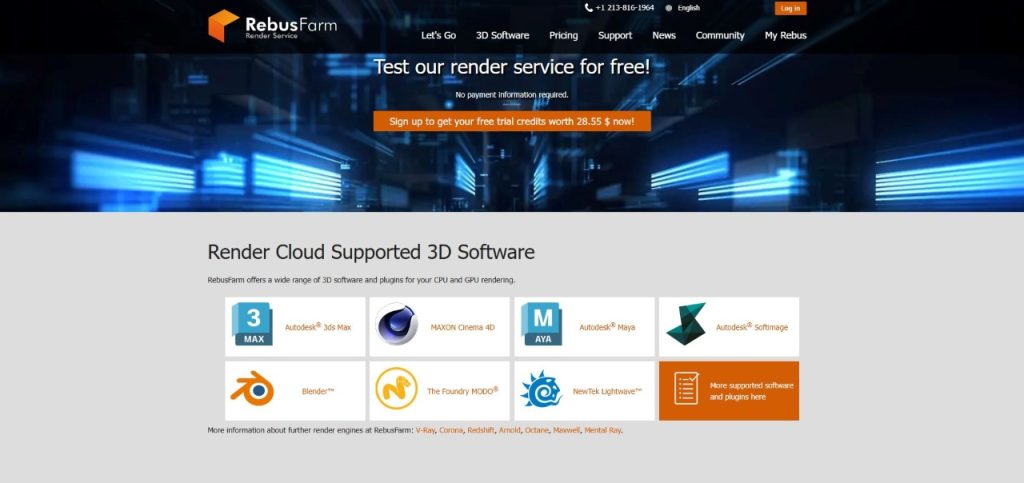Open the MAXON Cinema 4D sphere icon
The height and width of the screenshot is (483, 1024).
396,324
